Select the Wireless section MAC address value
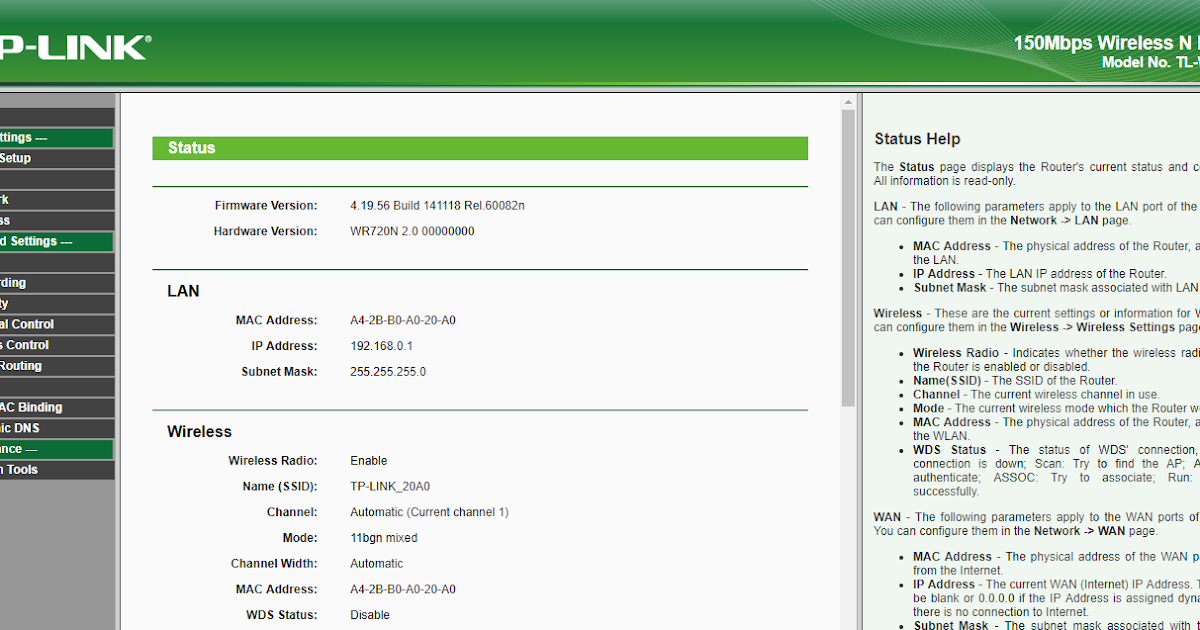This screenshot has width=1200, height=630. (403, 589)
